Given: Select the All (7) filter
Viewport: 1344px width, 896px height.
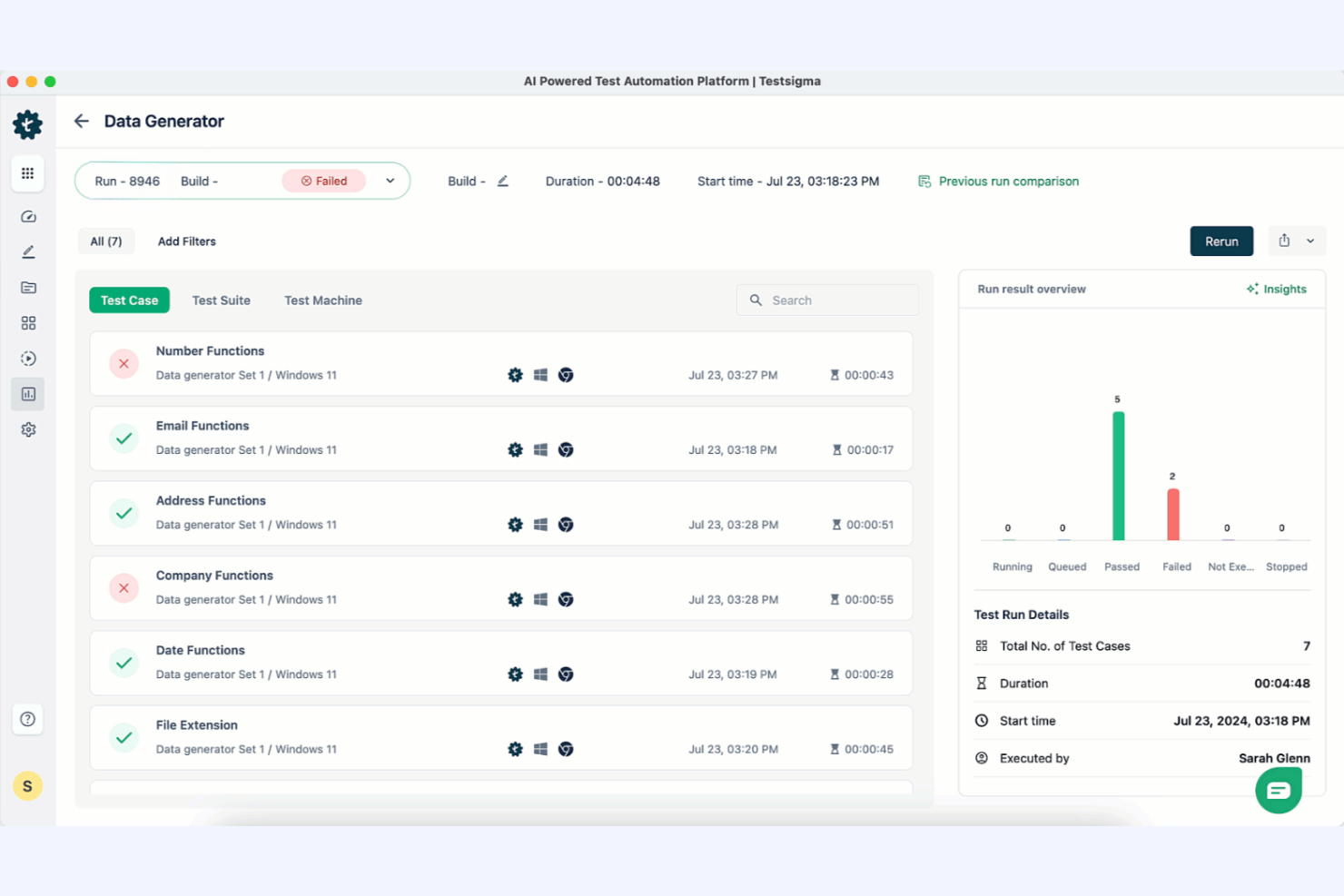Looking at the screenshot, I should point(106,241).
